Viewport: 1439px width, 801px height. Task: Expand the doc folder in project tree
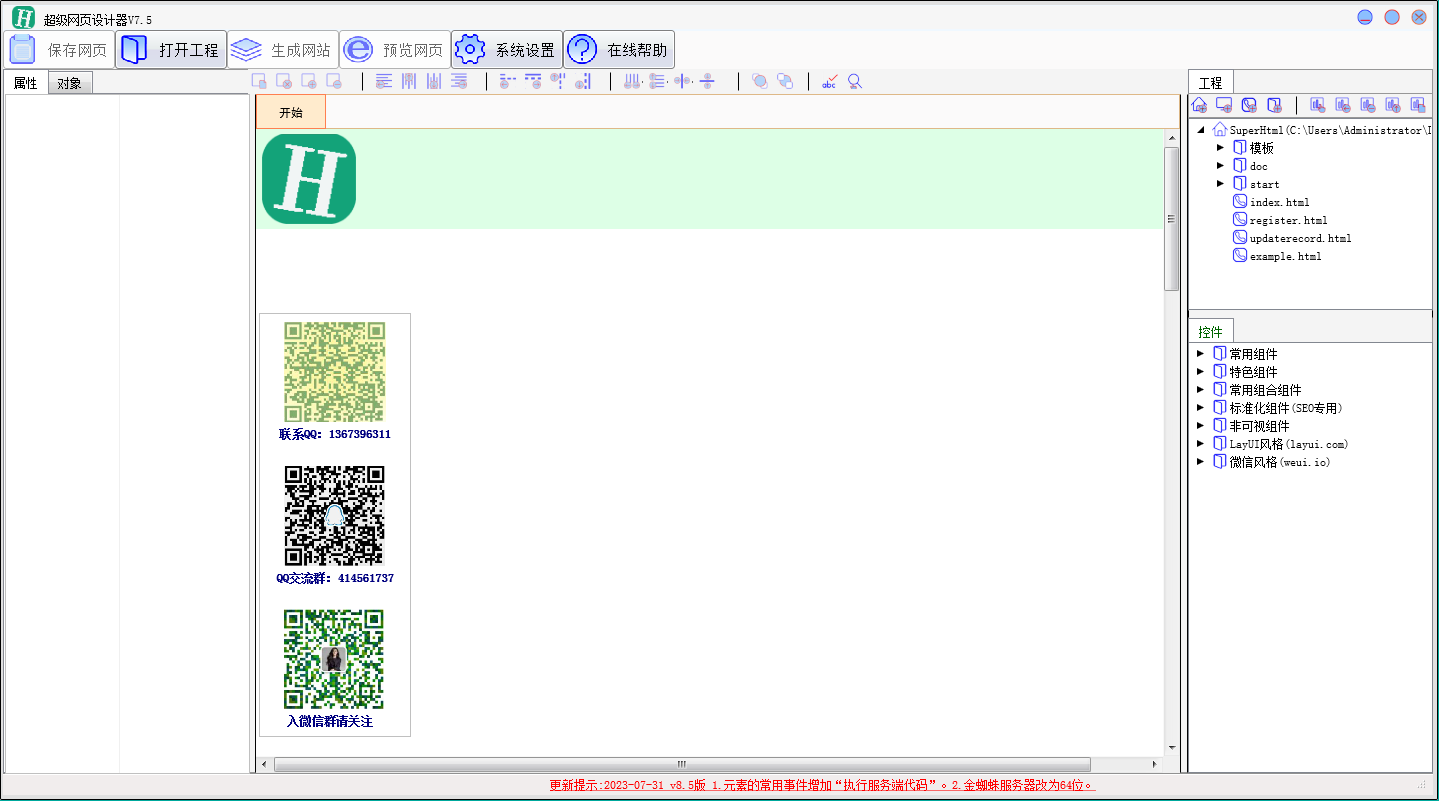[x=1220, y=165]
